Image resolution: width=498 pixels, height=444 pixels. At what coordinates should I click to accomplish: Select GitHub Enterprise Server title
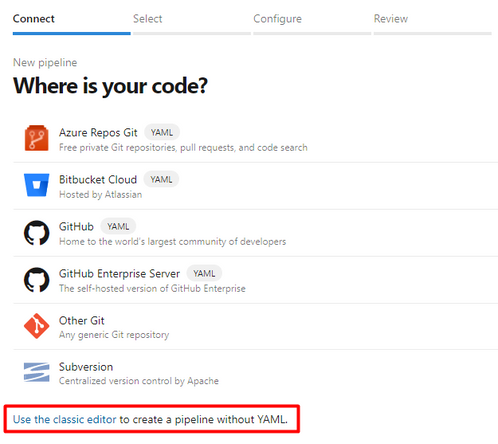(x=119, y=273)
